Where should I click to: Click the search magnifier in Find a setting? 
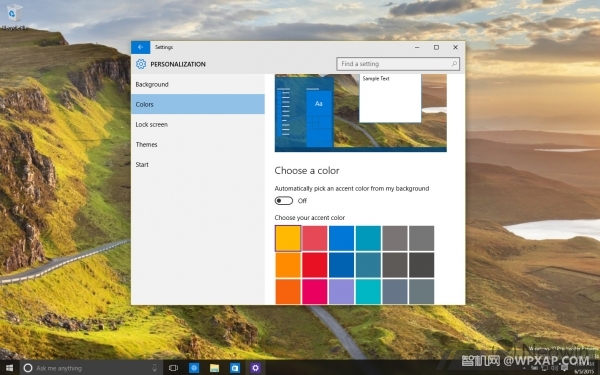pos(454,64)
